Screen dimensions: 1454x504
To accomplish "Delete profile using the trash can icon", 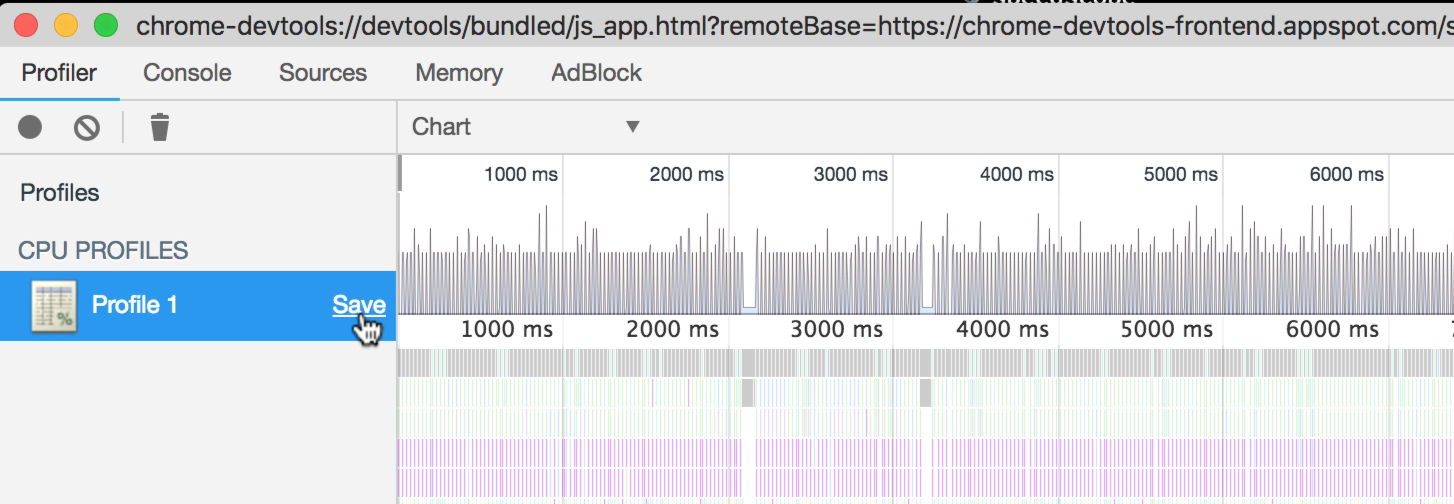I will 160,127.
